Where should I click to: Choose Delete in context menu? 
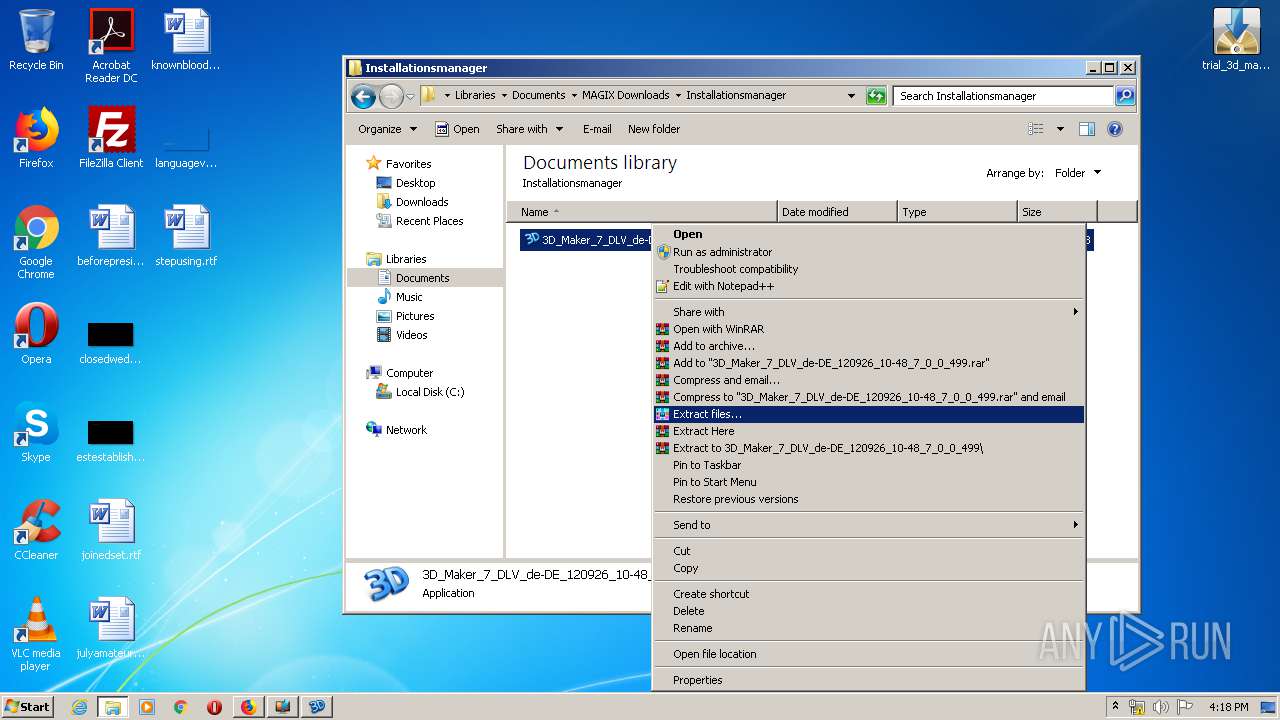click(x=869, y=611)
